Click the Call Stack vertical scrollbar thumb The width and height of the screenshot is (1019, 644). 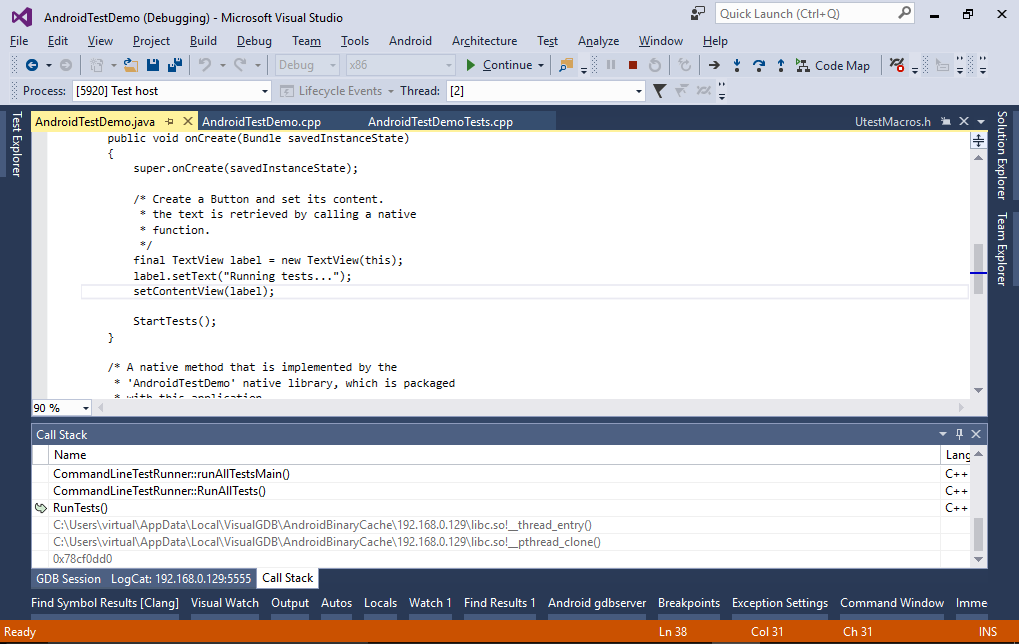[978, 534]
